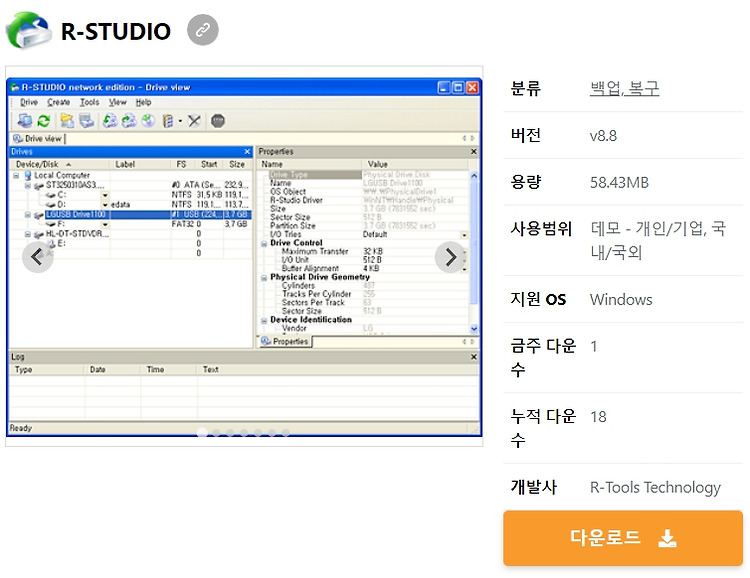Close the Properties panel with its X

[x=474, y=152]
